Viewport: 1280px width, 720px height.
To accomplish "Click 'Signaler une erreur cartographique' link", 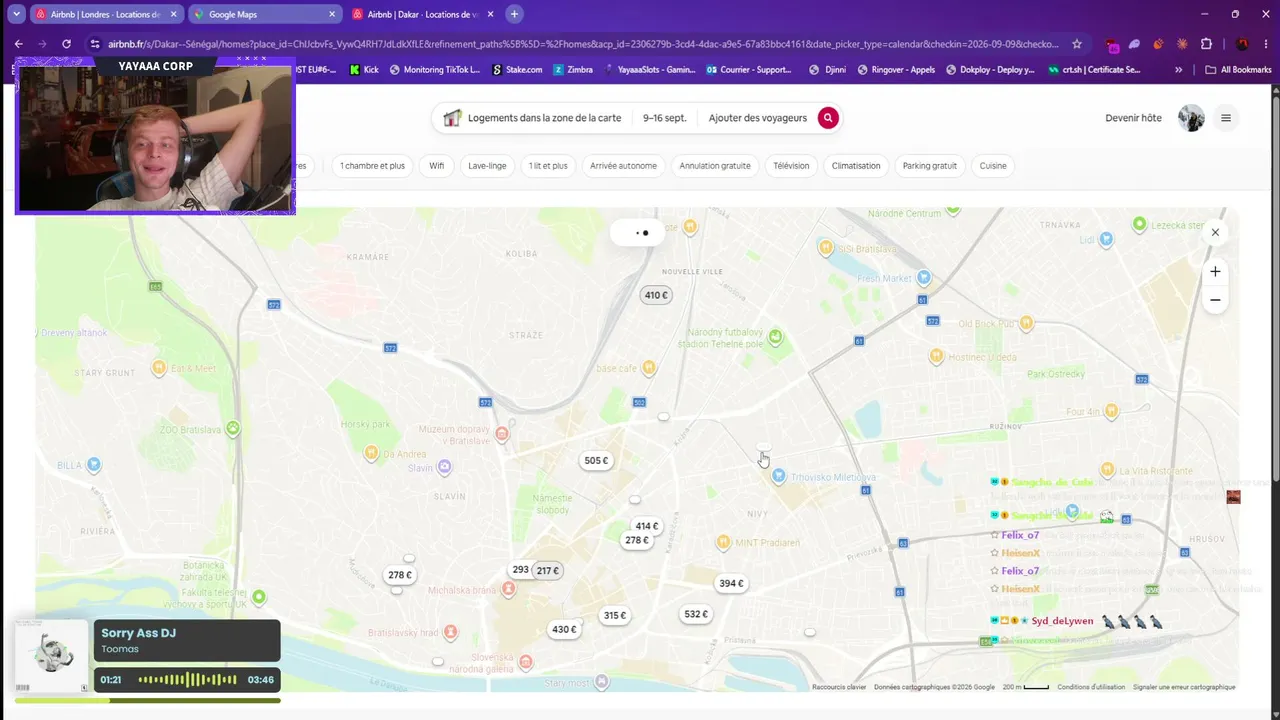I will 1184,687.
